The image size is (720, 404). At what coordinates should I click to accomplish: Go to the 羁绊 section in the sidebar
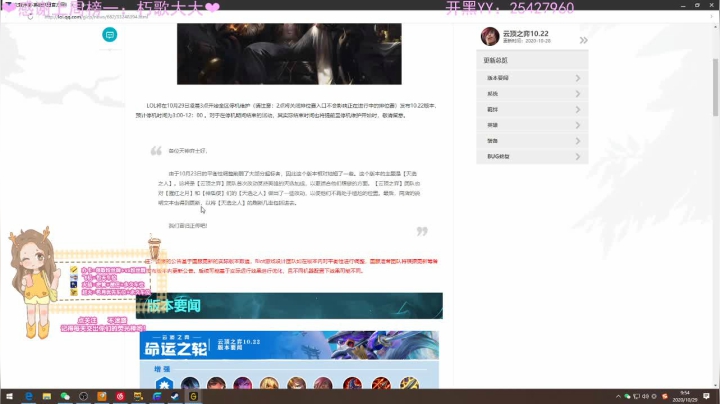(x=532, y=109)
